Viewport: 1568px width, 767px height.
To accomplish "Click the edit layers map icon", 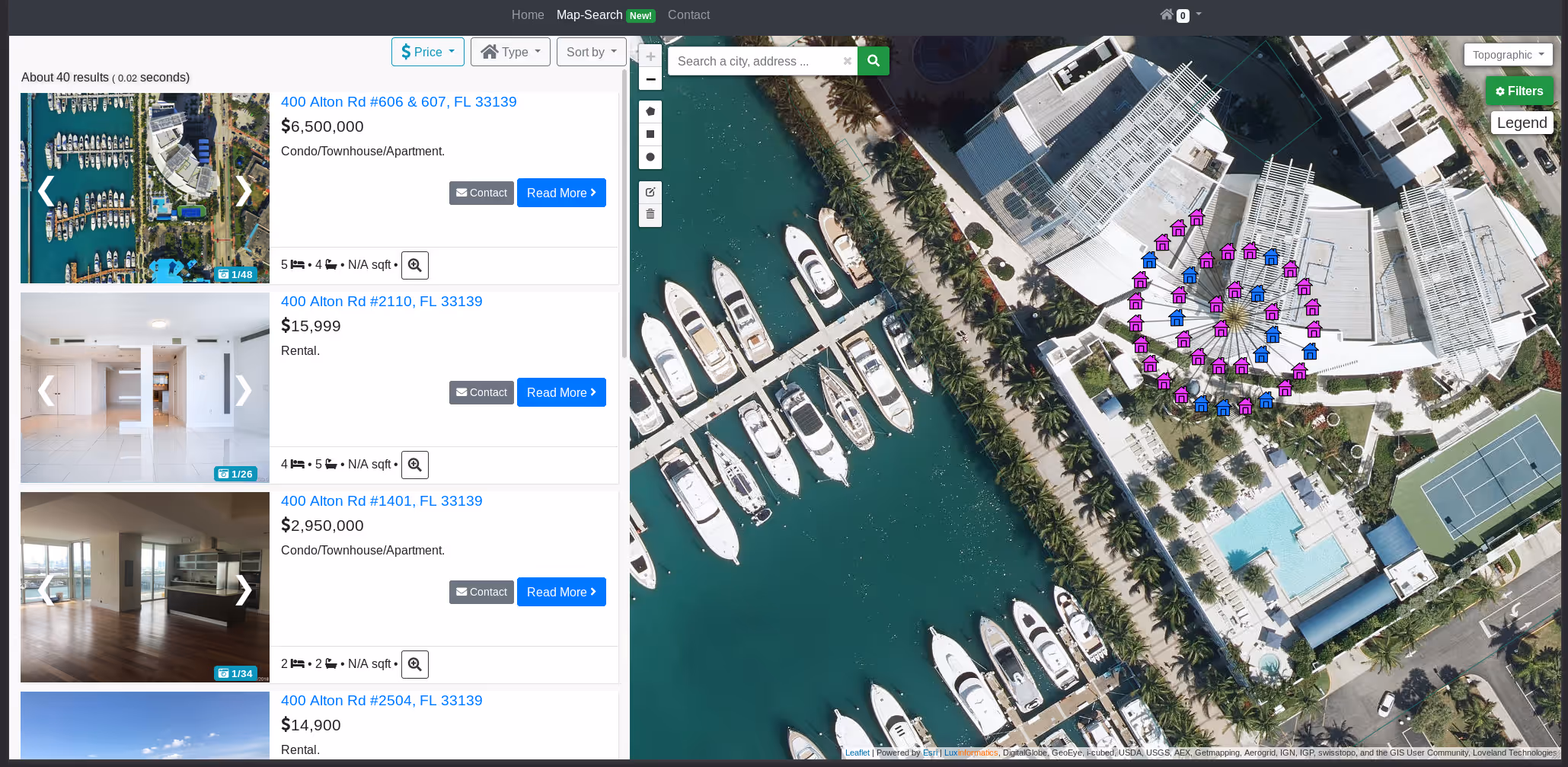I will pyautogui.click(x=650, y=192).
